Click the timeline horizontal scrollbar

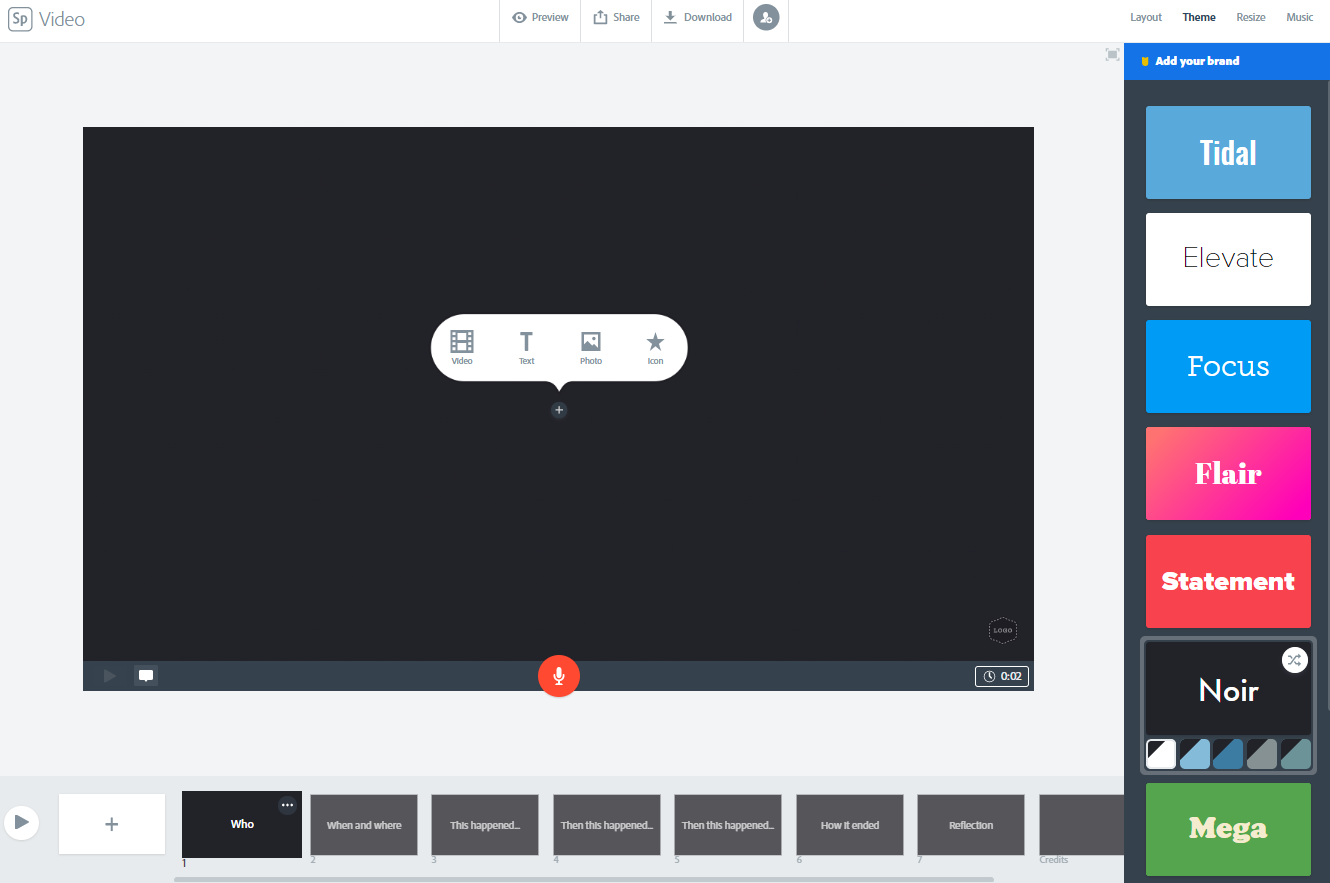[584, 879]
